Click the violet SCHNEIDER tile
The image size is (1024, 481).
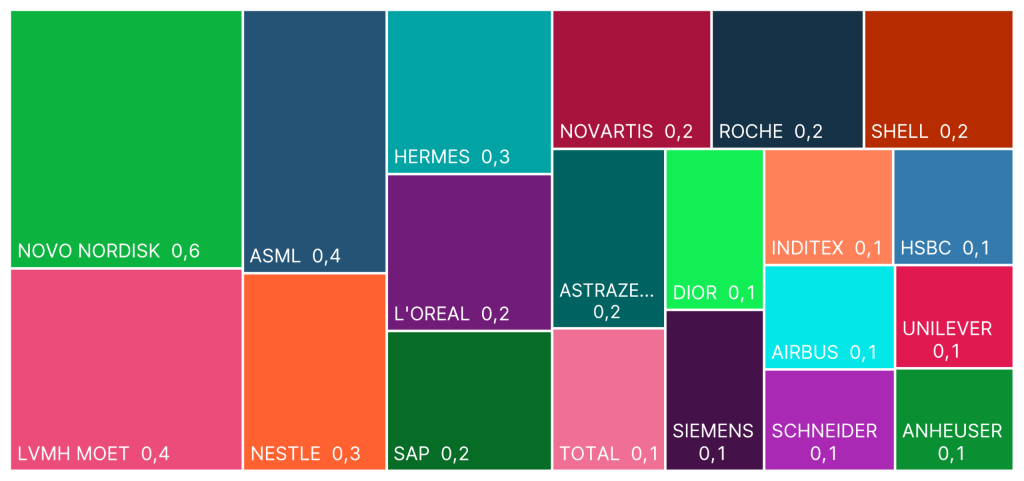[x=828, y=420]
